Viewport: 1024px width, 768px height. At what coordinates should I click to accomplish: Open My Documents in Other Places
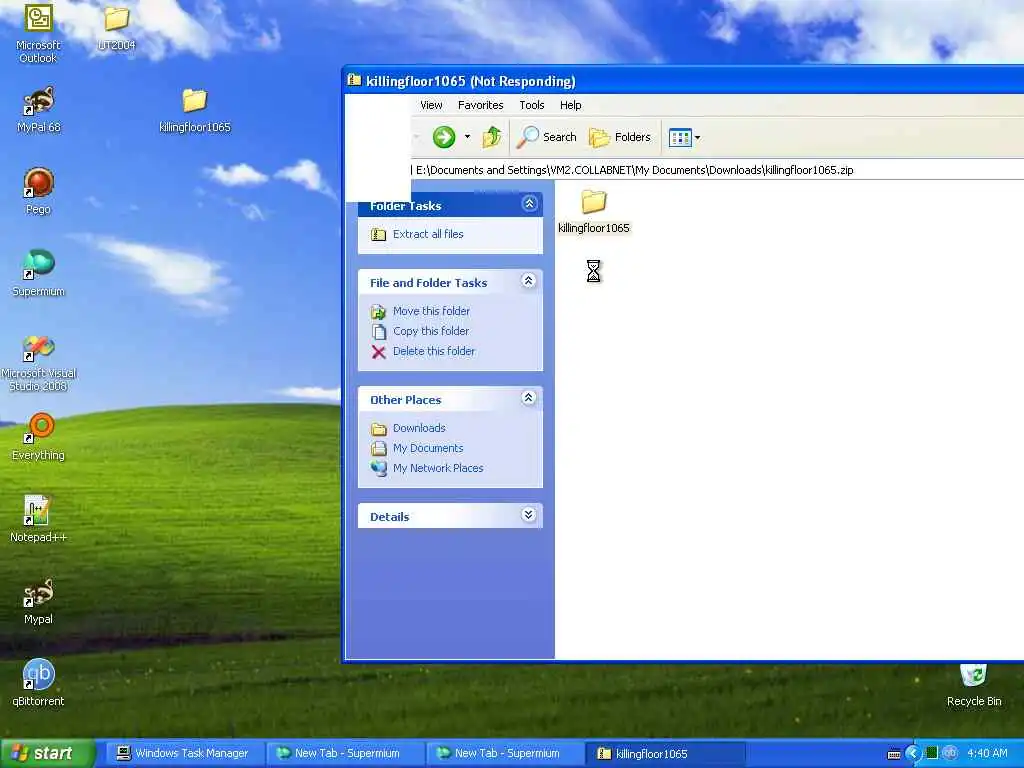coord(428,448)
